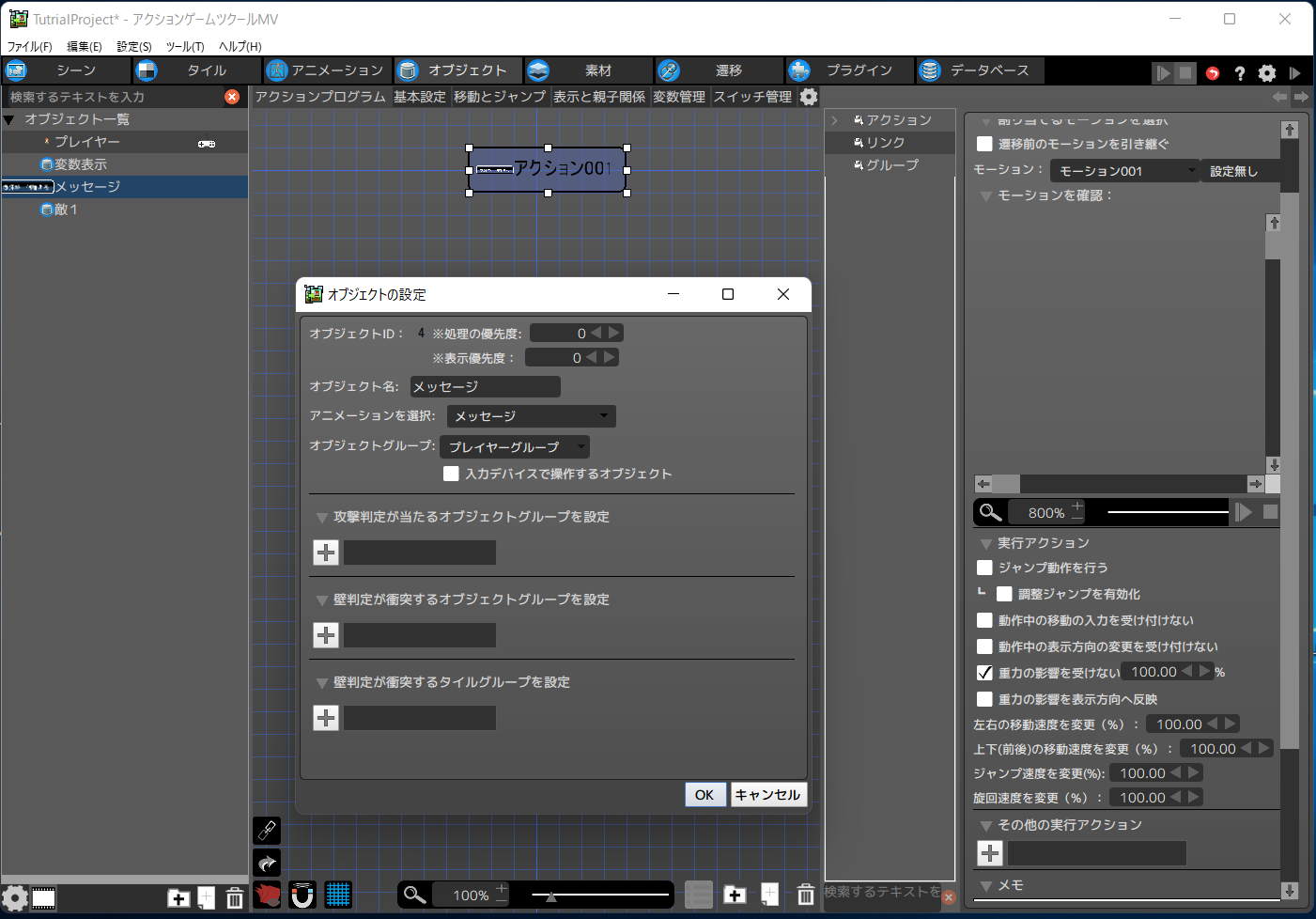Select the curved arrow tool icon

pos(267,863)
